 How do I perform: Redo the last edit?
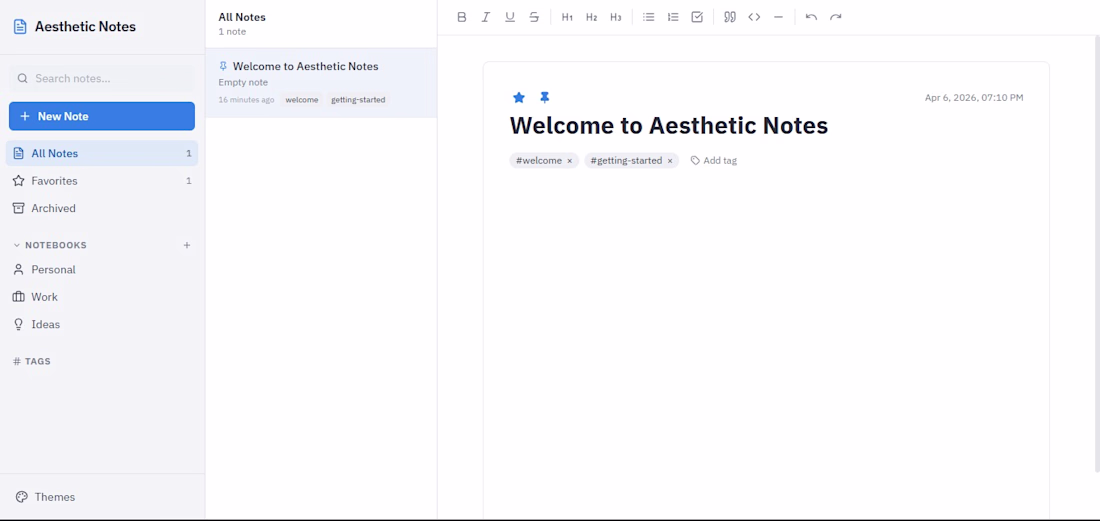click(836, 17)
